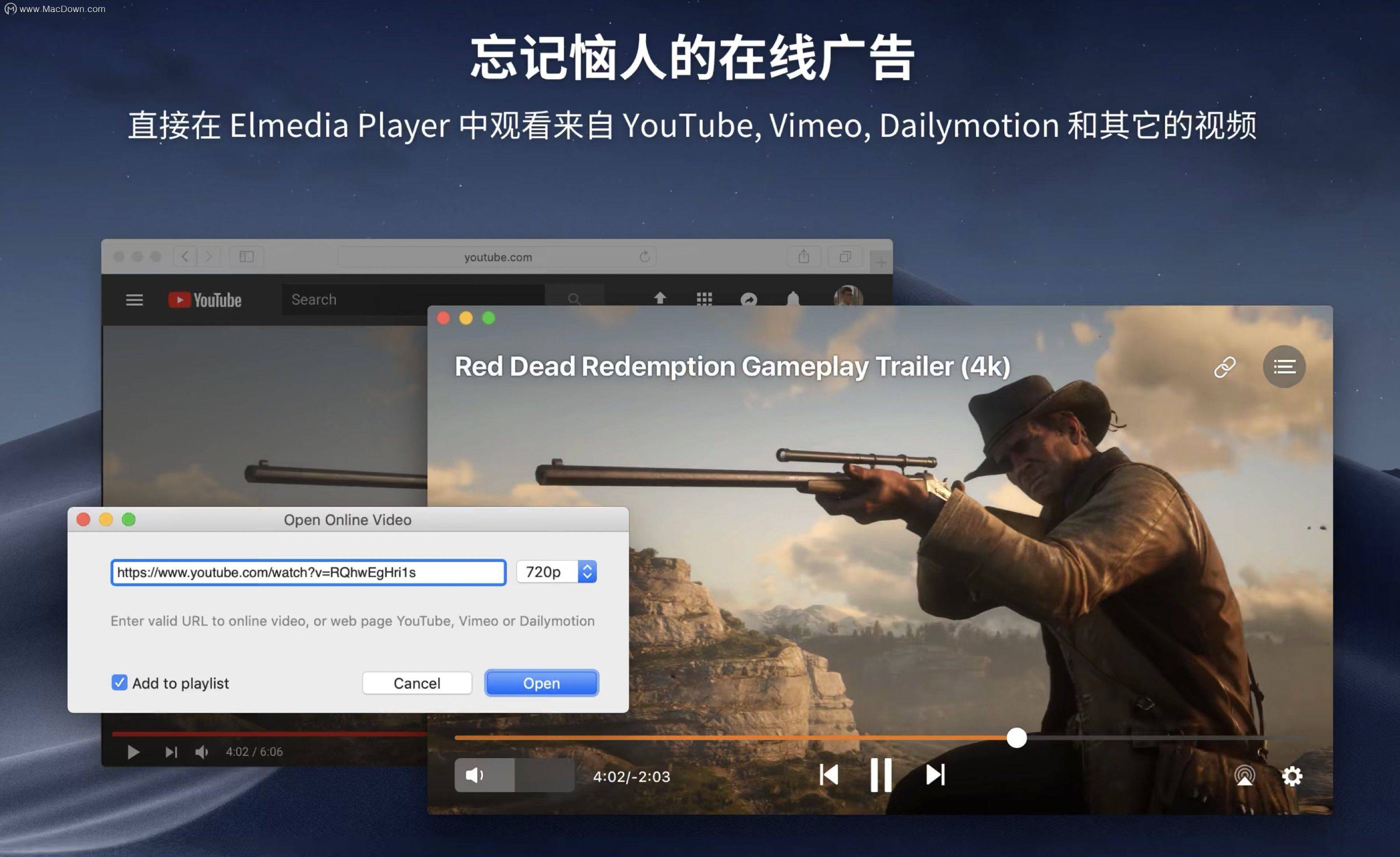The width and height of the screenshot is (1400, 857).
Task: Cancel the Open Online Video dialog
Action: tap(417, 683)
